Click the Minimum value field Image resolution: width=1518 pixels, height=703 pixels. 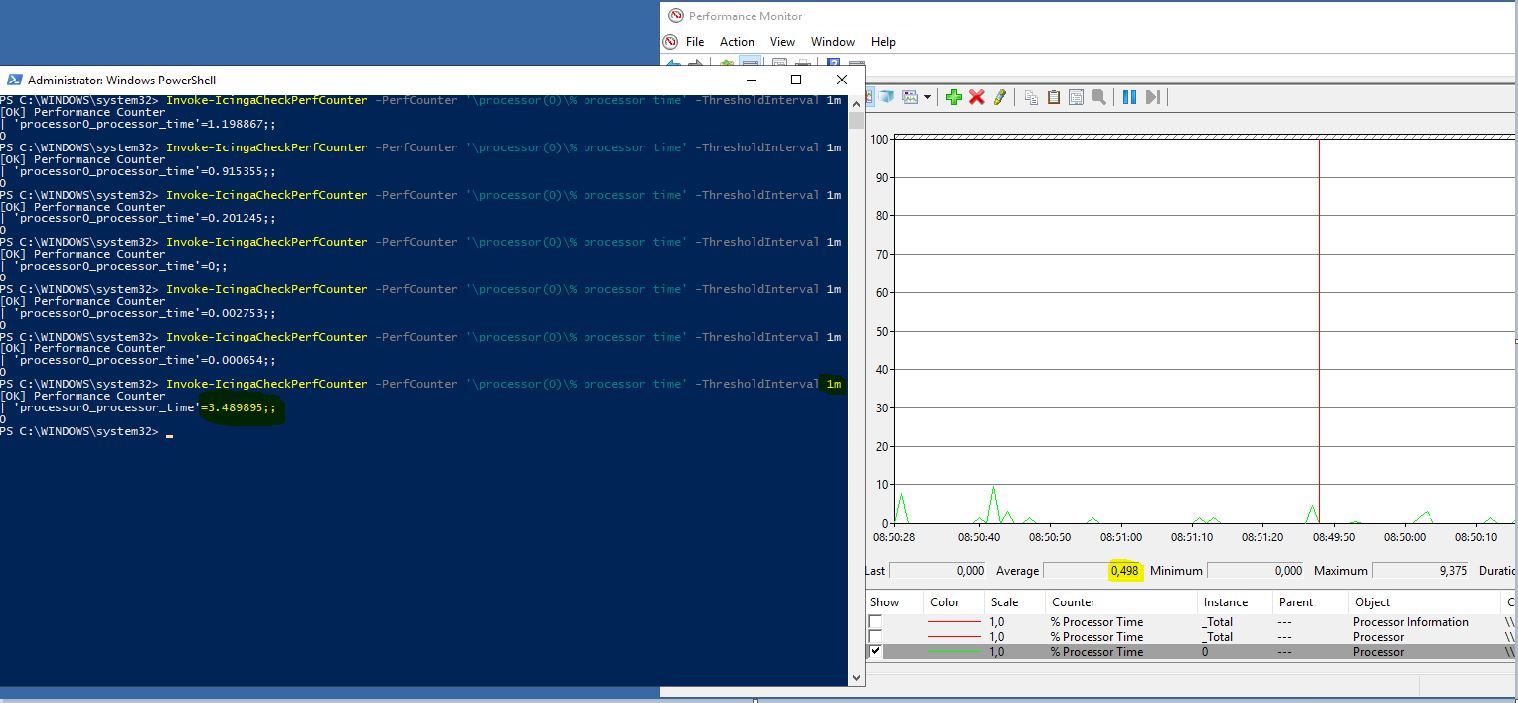1256,571
